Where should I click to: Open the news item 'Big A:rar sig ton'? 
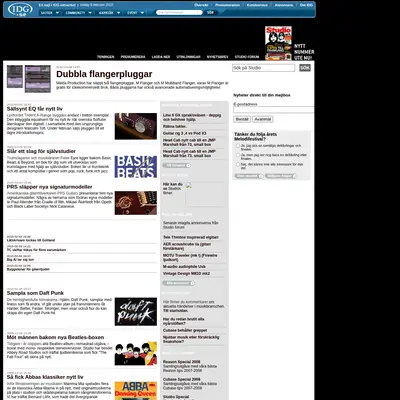tap(20, 259)
